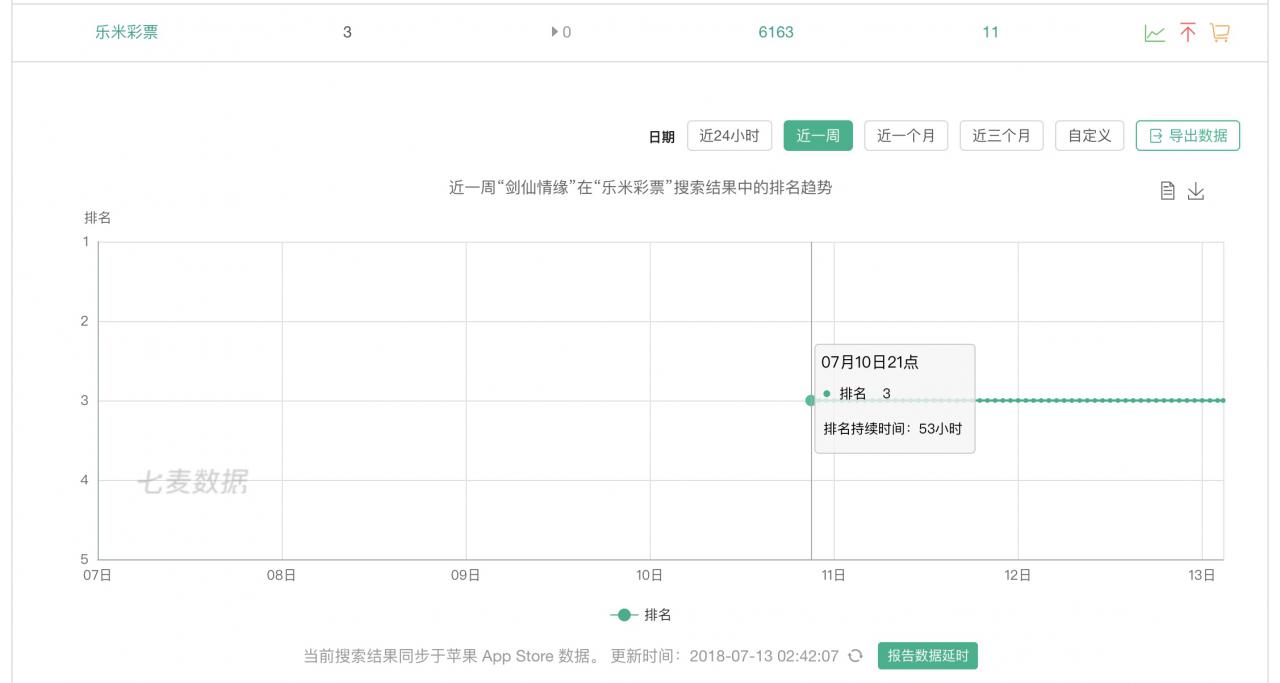Image resolution: width=1280 pixels, height=683 pixels.
Task: Click the rank change indicator showing 0
Action: click(x=561, y=32)
